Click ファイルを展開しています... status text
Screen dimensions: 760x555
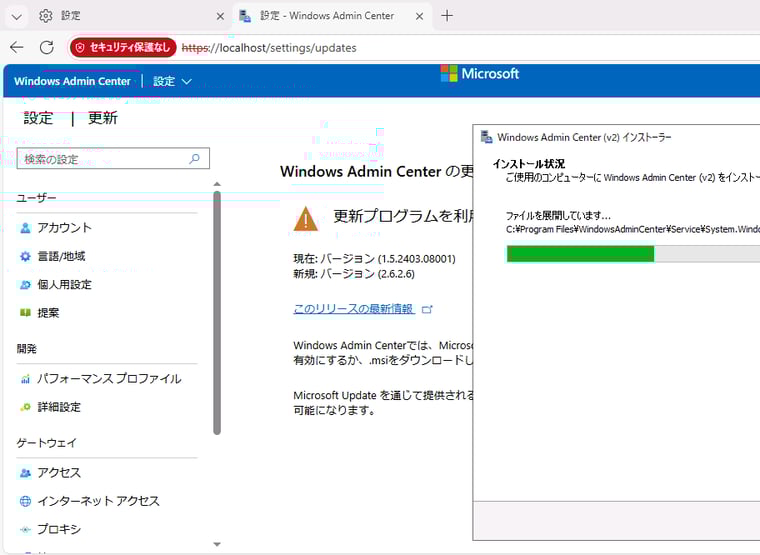pyautogui.click(x=558, y=216)
